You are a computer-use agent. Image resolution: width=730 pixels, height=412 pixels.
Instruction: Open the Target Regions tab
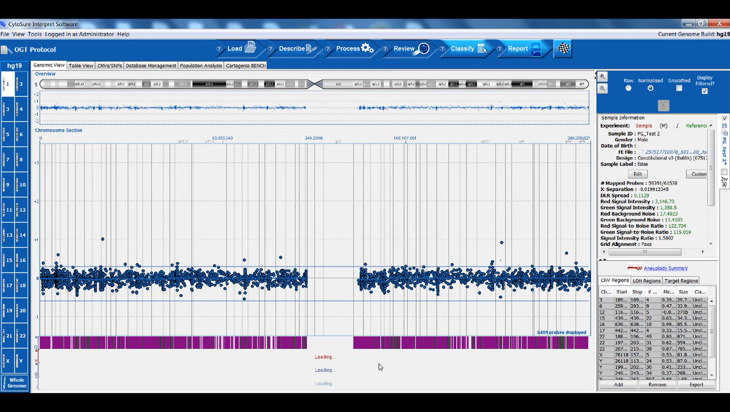681,281
